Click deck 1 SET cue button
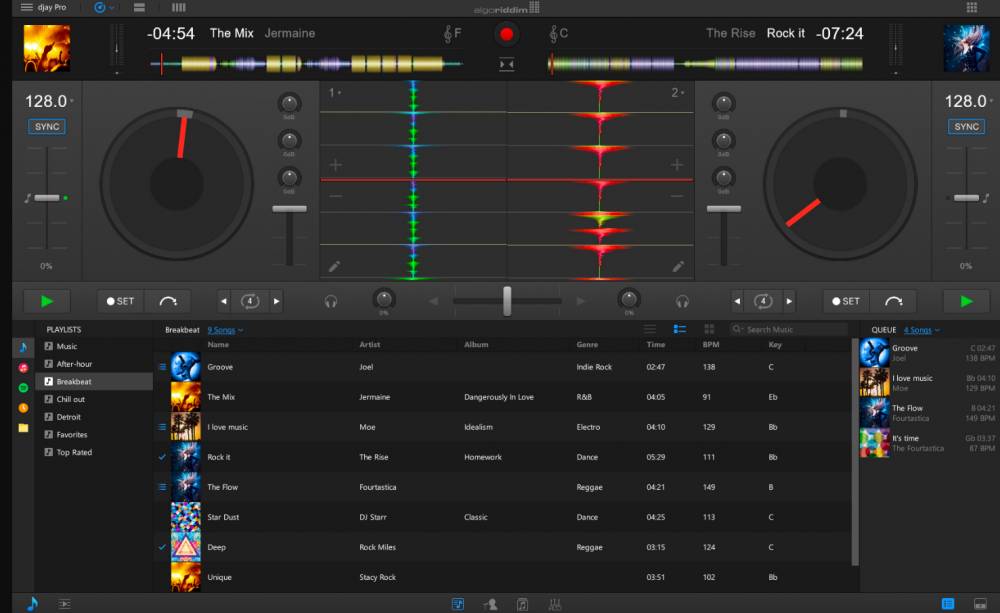Image resolution: width=1000 pixels, height=613 pixels. point(121,301)
